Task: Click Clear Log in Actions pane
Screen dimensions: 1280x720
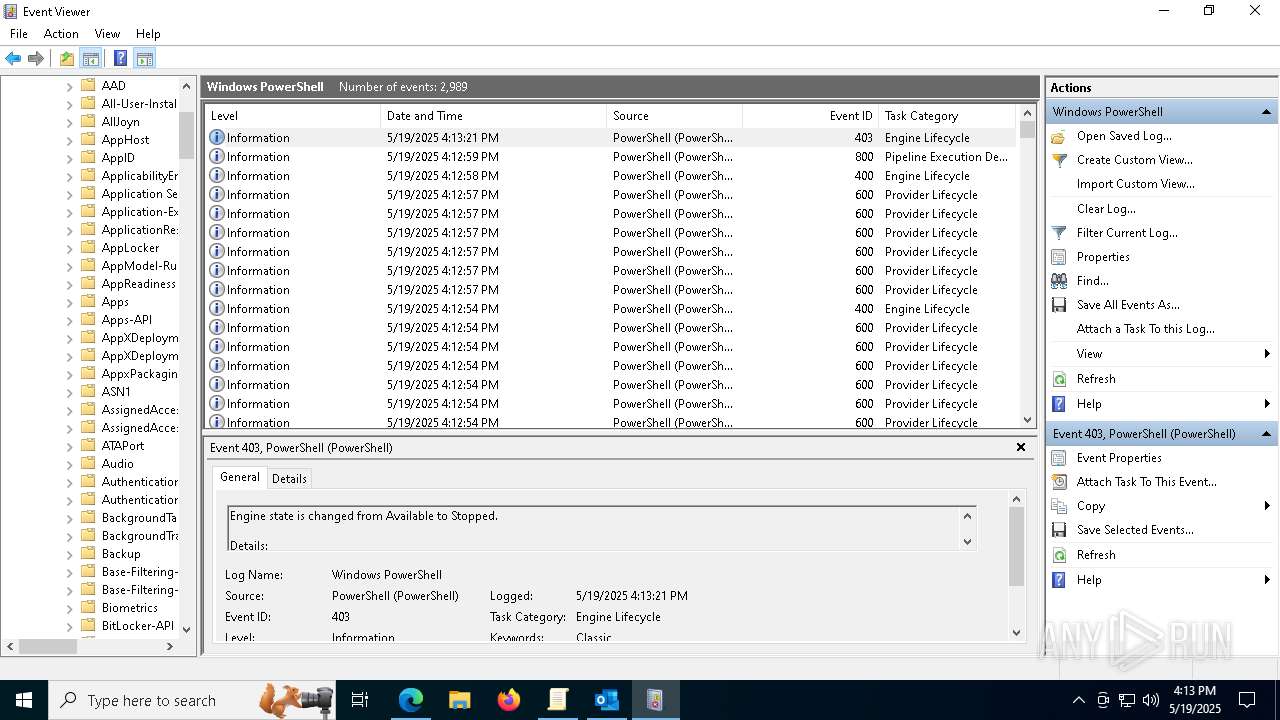Action: coord(1106,209)
